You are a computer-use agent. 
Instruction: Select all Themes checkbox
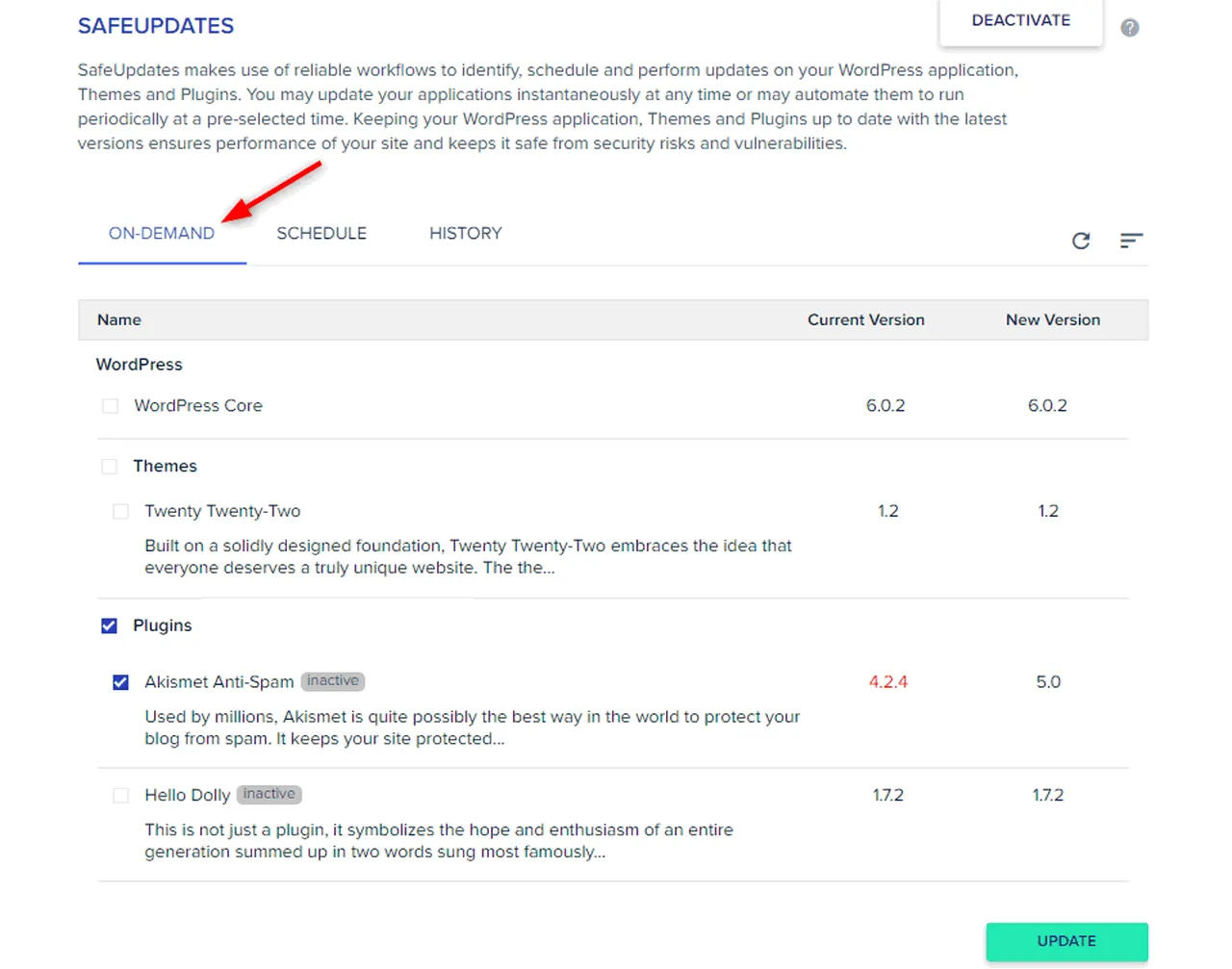(x=110, y=467)
